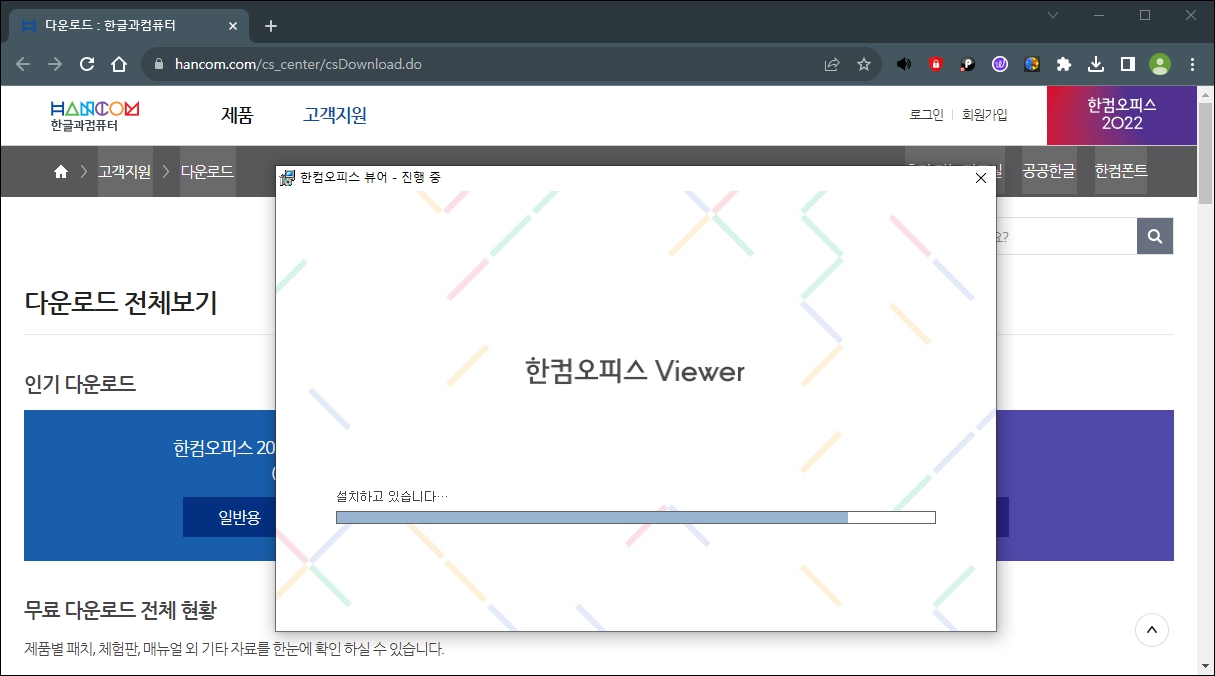The height and width of the screenshot is (676, 1215).
Task: Click the installation progress bar
Action: coord(635,517)
